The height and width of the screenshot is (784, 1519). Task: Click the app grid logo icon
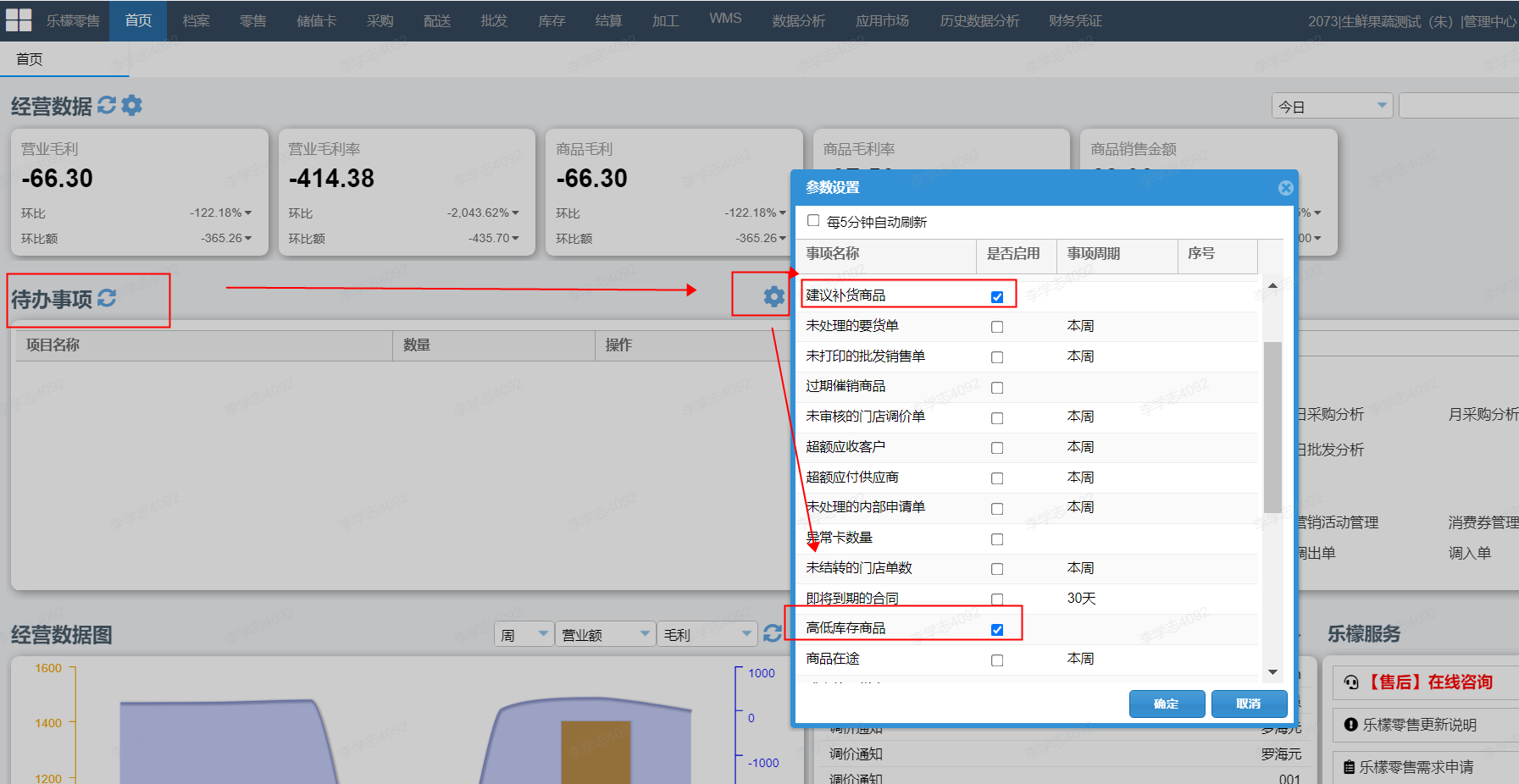click(19, 20)
